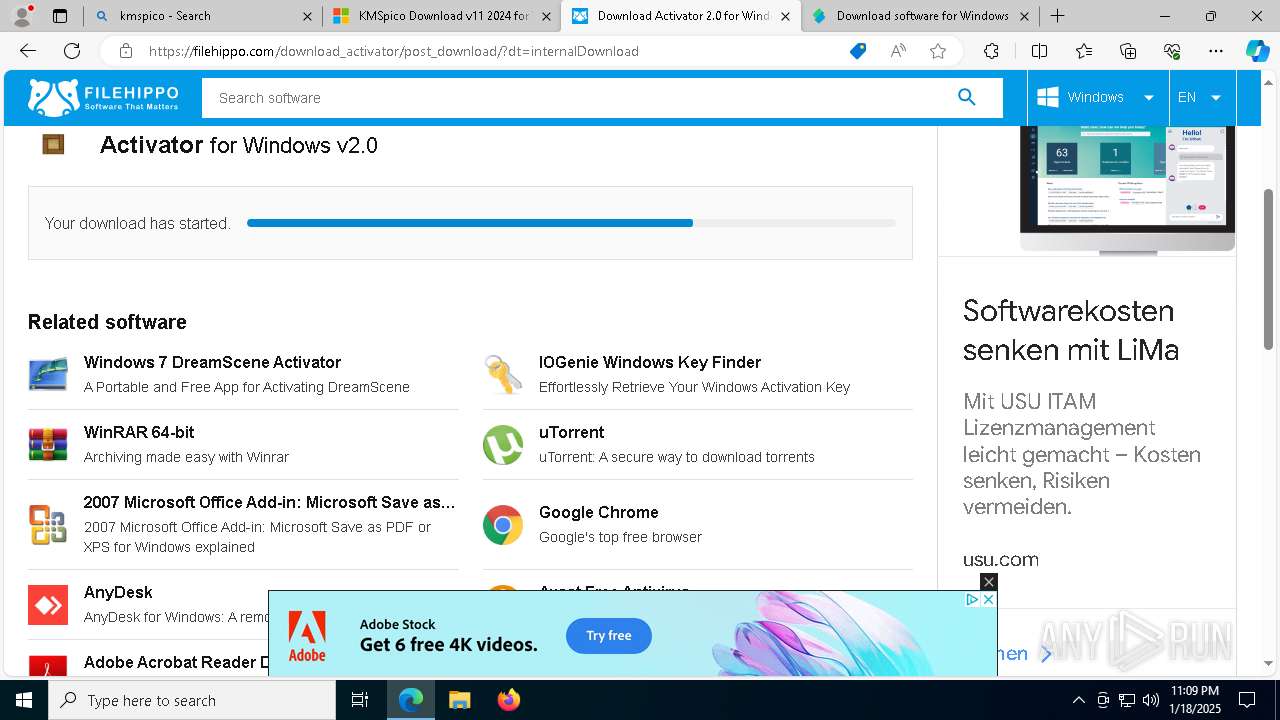Dismiss the bottom ad overlay with the X
This screenshot has width=1280, height=720.
[x=989, y=582]
